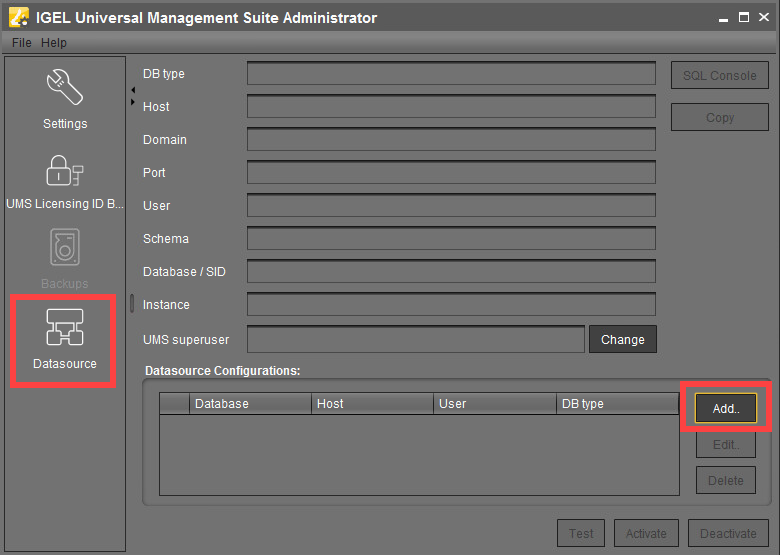Click the IGEL app logo in title bar
This screenshot has width=780, height=555.
18,17
